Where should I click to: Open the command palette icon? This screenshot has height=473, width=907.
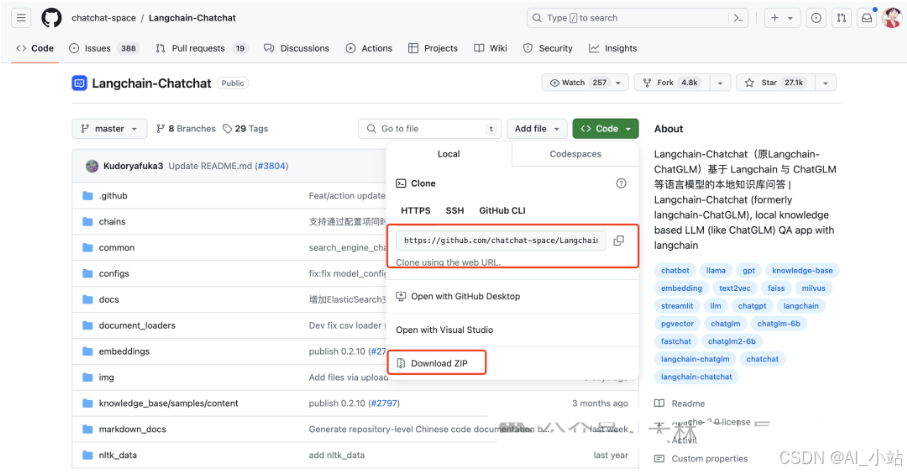coord(738,18)
